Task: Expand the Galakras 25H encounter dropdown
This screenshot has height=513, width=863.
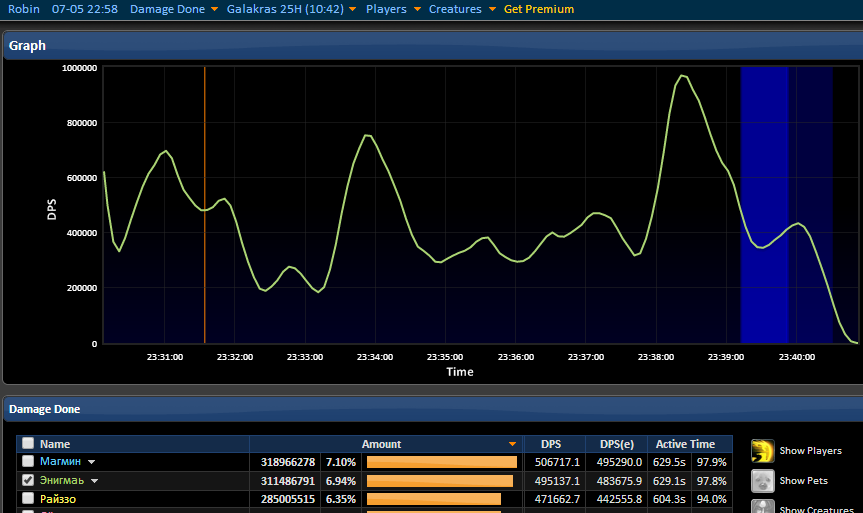Action: (285, 9)
